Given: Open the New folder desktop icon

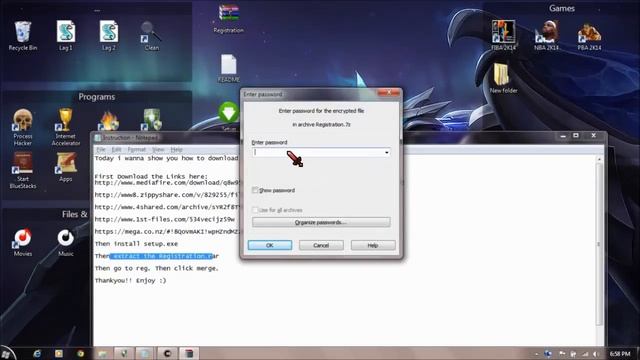Looking at the screenshot, I should tap(504, 78).
